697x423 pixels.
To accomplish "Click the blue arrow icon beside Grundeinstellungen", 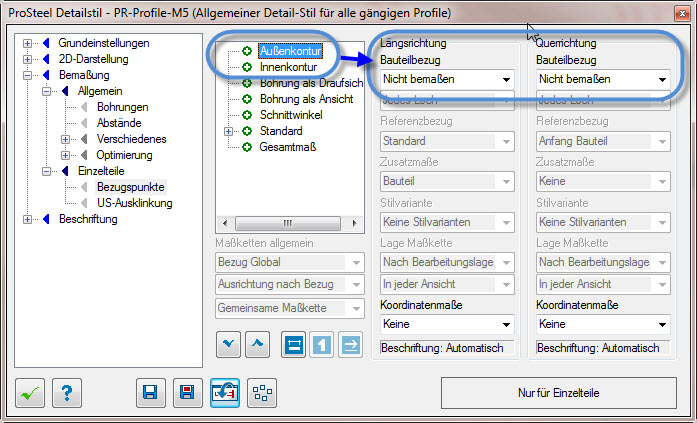I will click(x=46, y=43).
